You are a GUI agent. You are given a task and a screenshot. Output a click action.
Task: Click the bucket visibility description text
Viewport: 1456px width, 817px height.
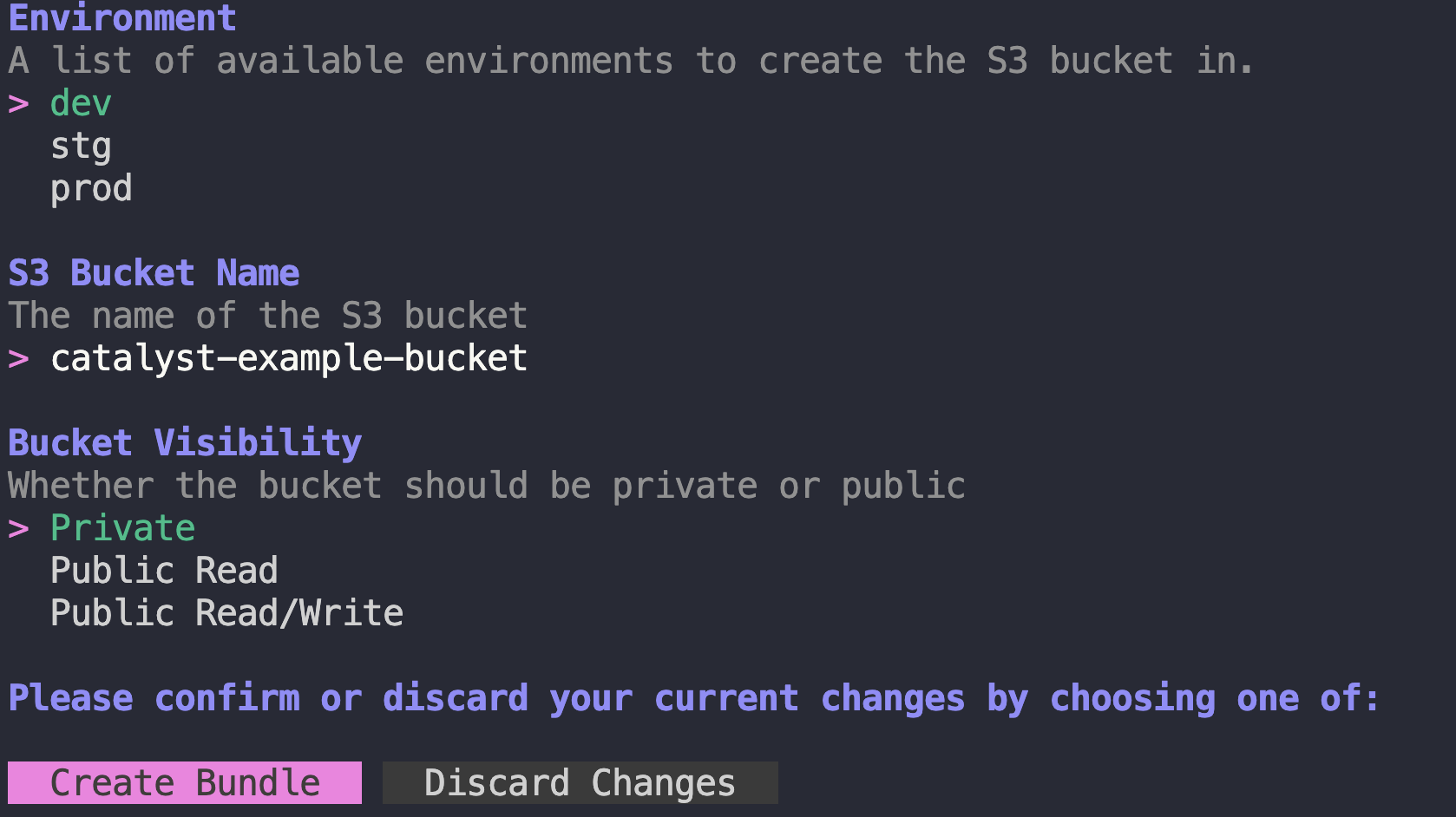(x=485, y=485)
